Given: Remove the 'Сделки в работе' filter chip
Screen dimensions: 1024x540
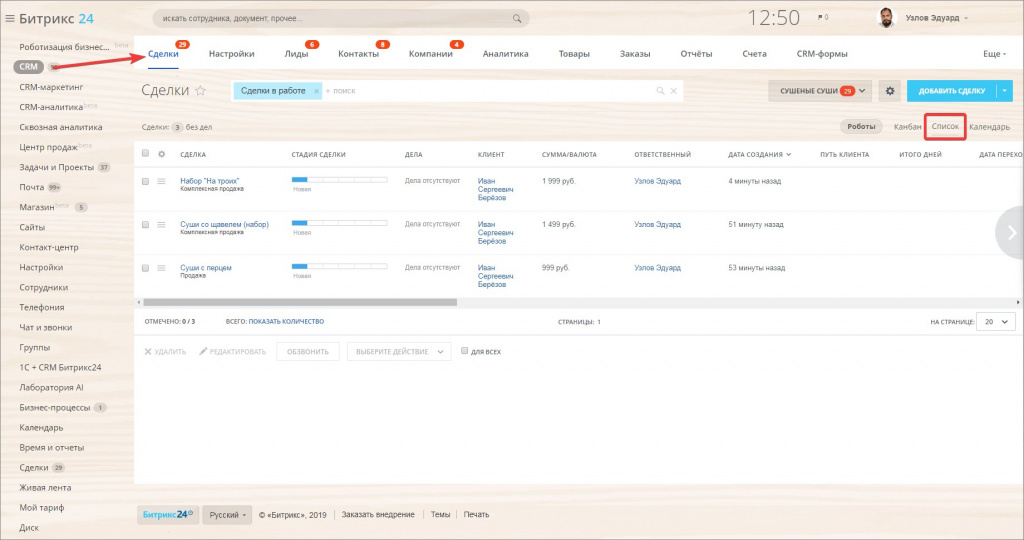Looking at the screenshot, I should (316, 91).
